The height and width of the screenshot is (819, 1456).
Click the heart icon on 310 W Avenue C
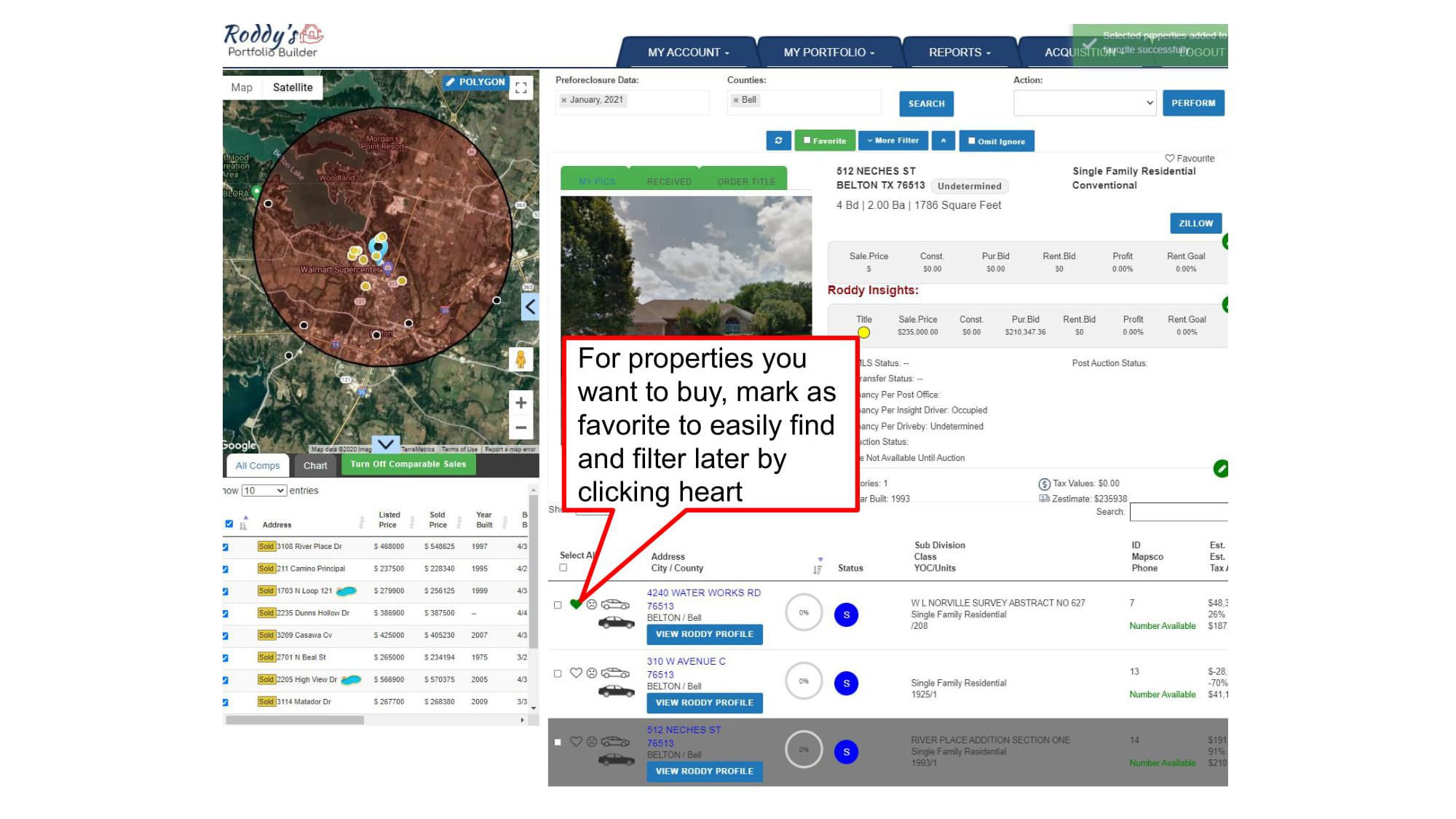tap(576, 673)
